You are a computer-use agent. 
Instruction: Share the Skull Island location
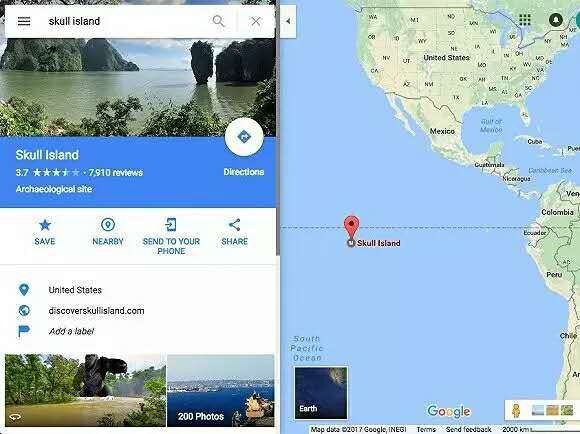(x=235, y=232)
